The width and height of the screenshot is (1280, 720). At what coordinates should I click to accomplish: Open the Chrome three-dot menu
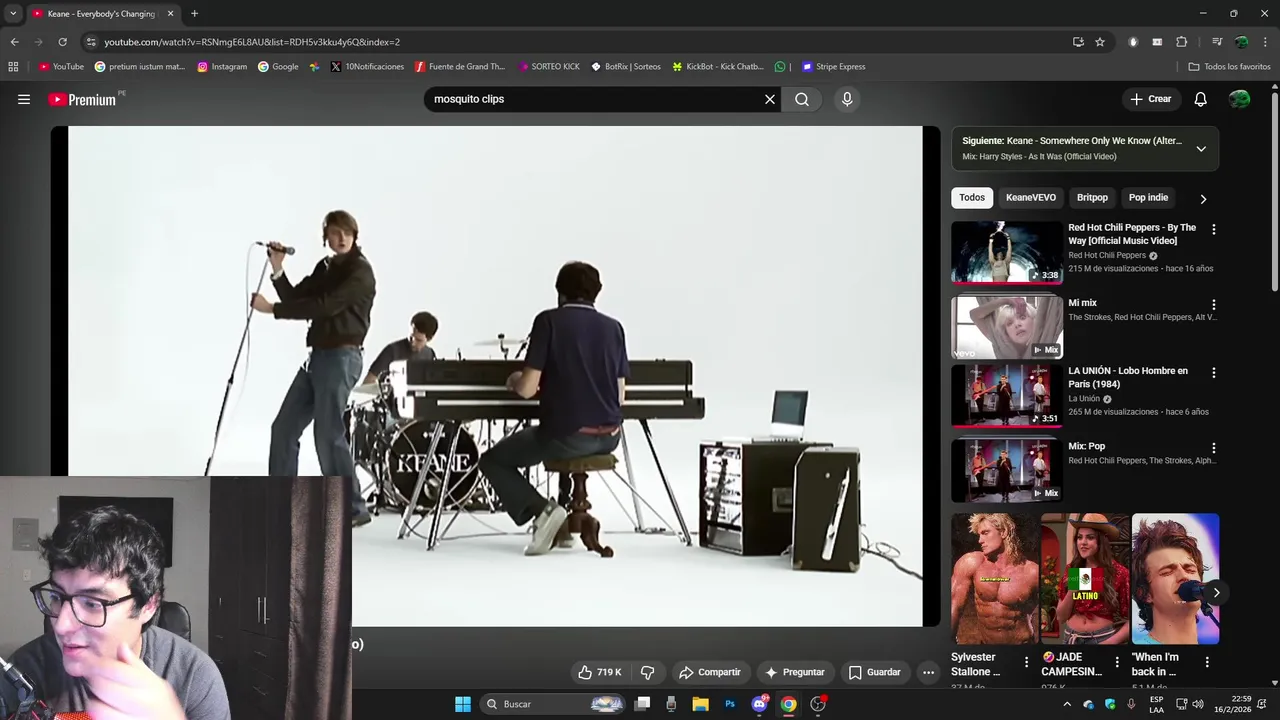pyautogui.click(x=1265, y=42)
